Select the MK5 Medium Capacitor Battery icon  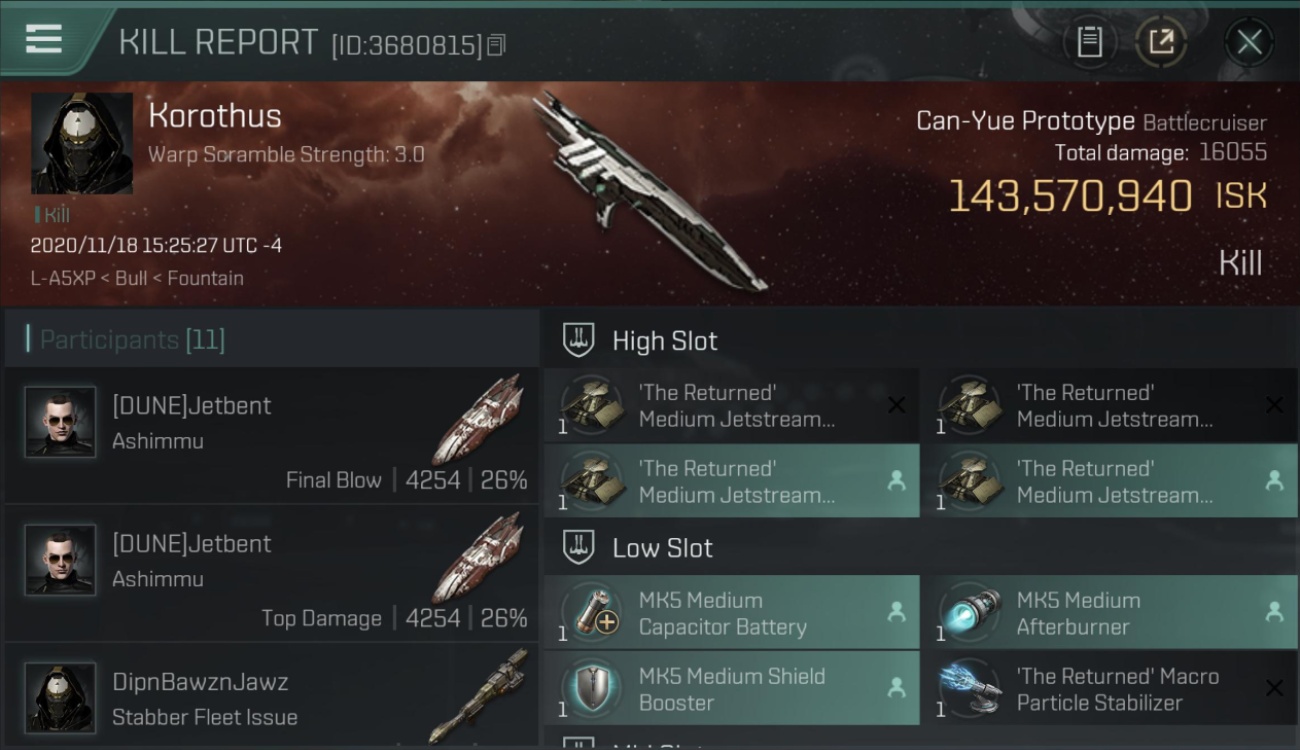tap(592, 612)
